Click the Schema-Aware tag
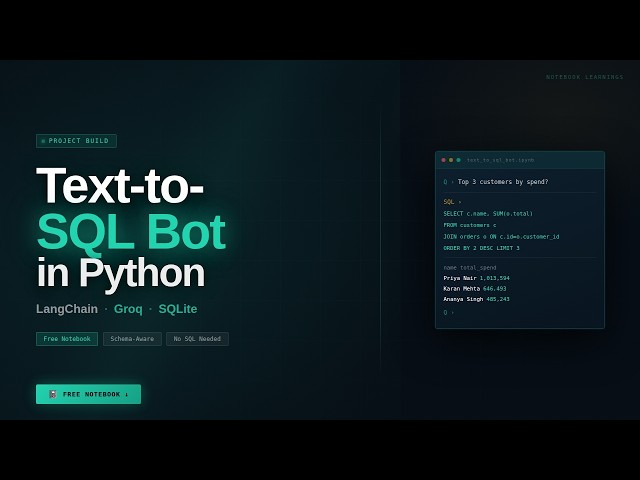The height and width of the screenshot is (480, 640). pyautogui.click(x=132, y=339)
